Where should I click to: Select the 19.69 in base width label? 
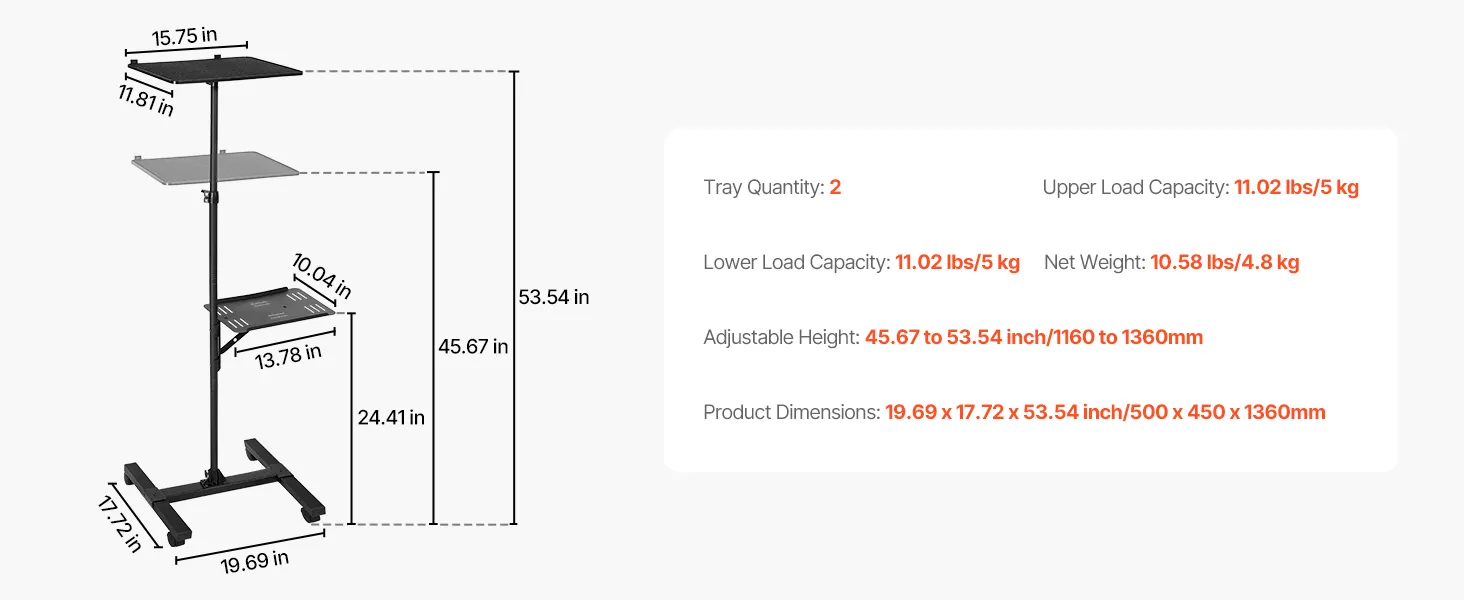tap(255, 562)
